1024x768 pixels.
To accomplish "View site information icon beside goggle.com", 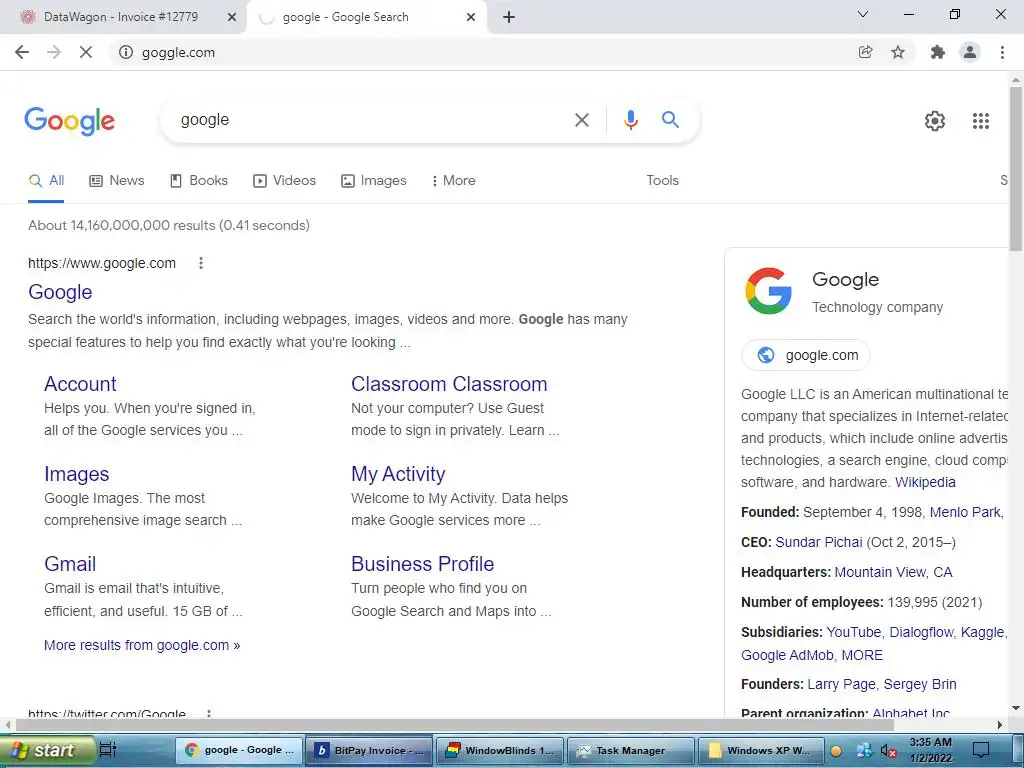I will point(125,52).
